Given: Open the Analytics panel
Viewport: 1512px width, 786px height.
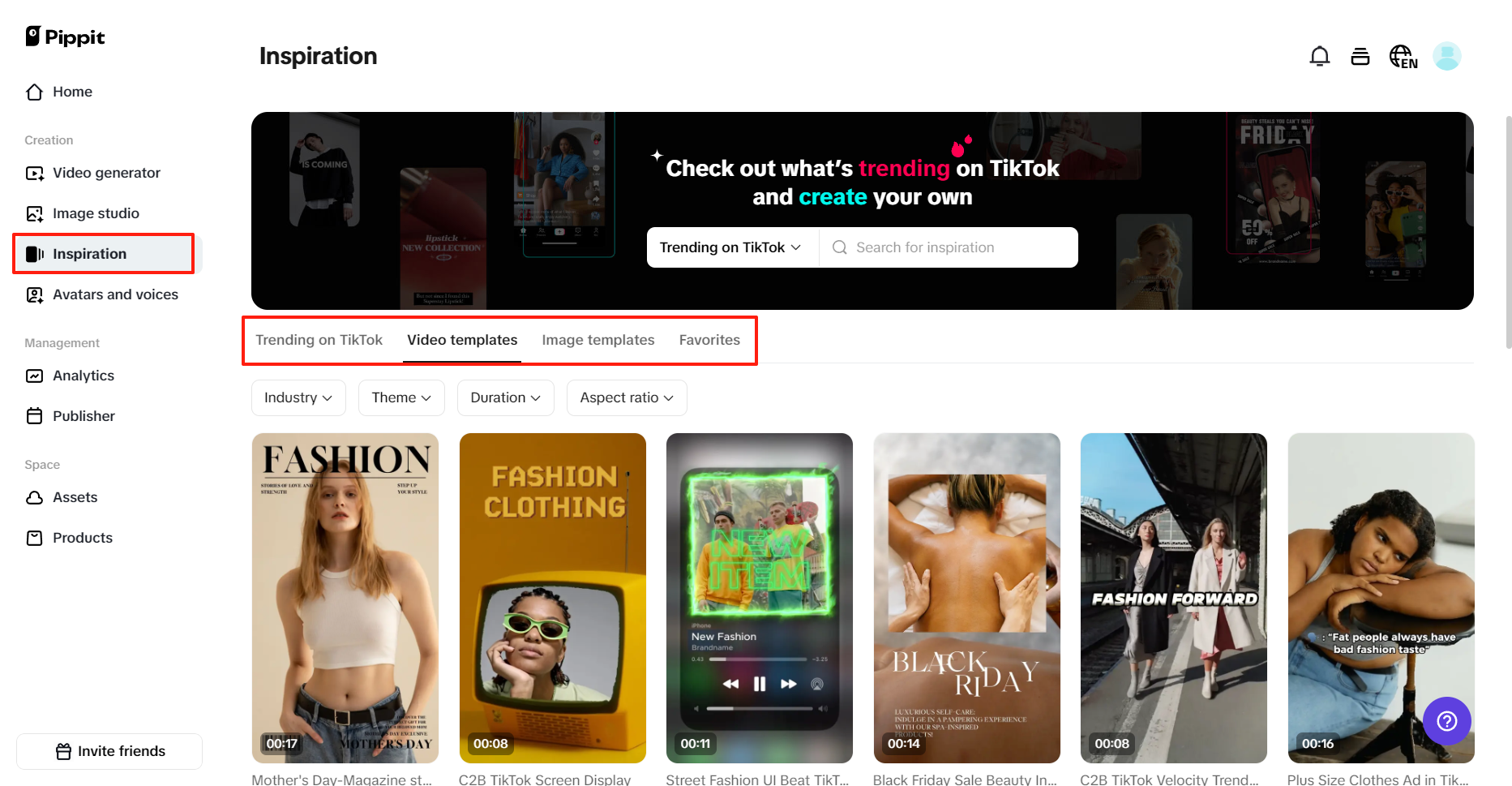Looking at the screenshot, I should pos(83,375).
